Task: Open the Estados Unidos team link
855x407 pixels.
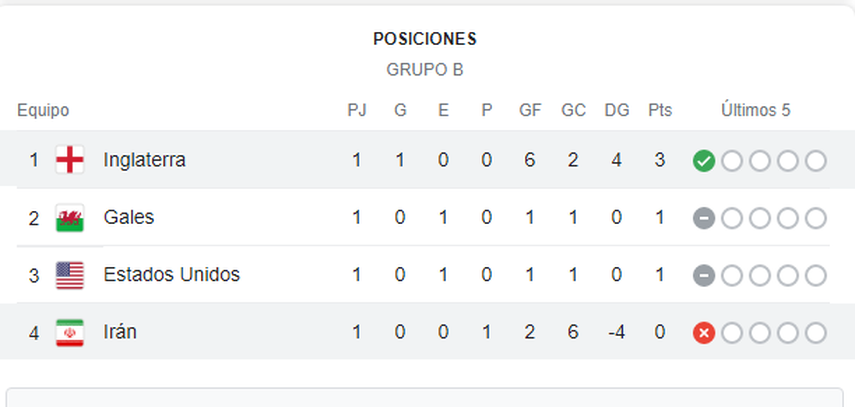Action: pyautogui.click(x=172, y=274)
